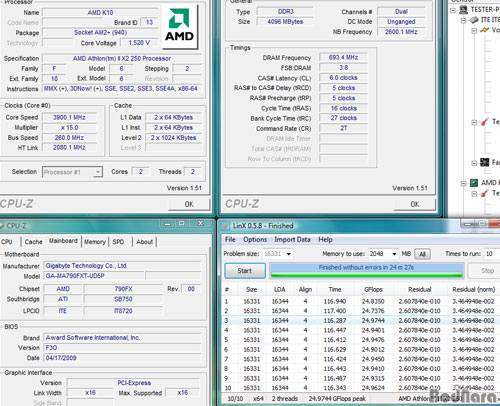Collapse the temperatures branch under the AMD node
Viewport: 500px width, 406px height.
pyautogui.click(x=474, y=194)
